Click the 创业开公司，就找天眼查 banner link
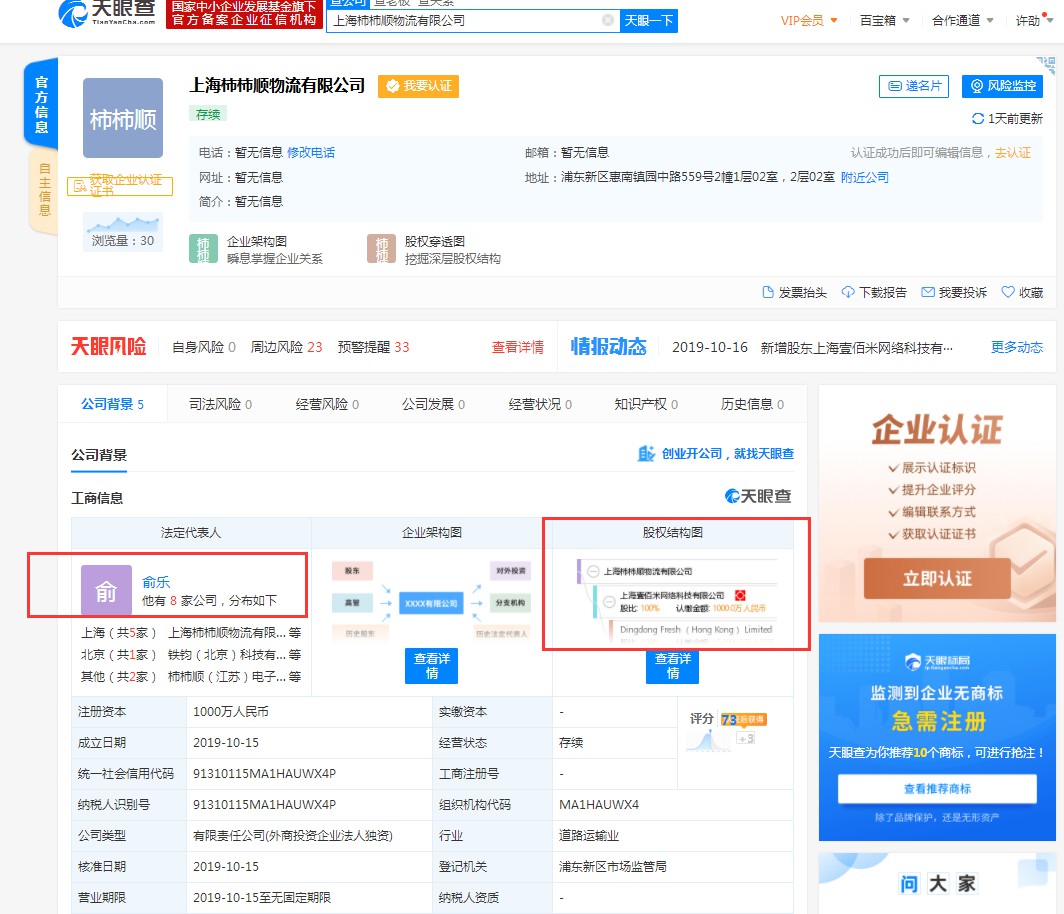The image size is (1064, 914). (716, 453)
